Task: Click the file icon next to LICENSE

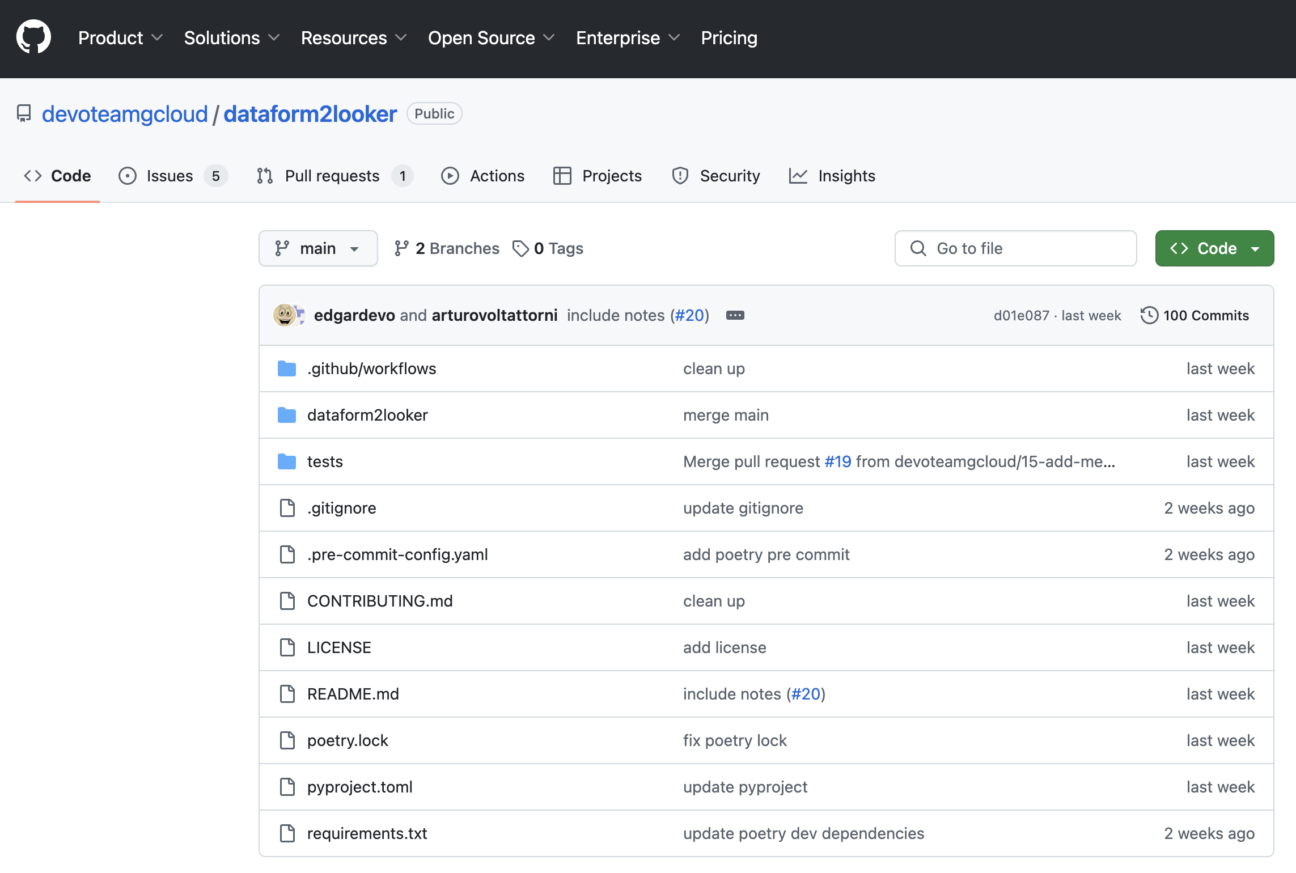Action: (287, 648)
